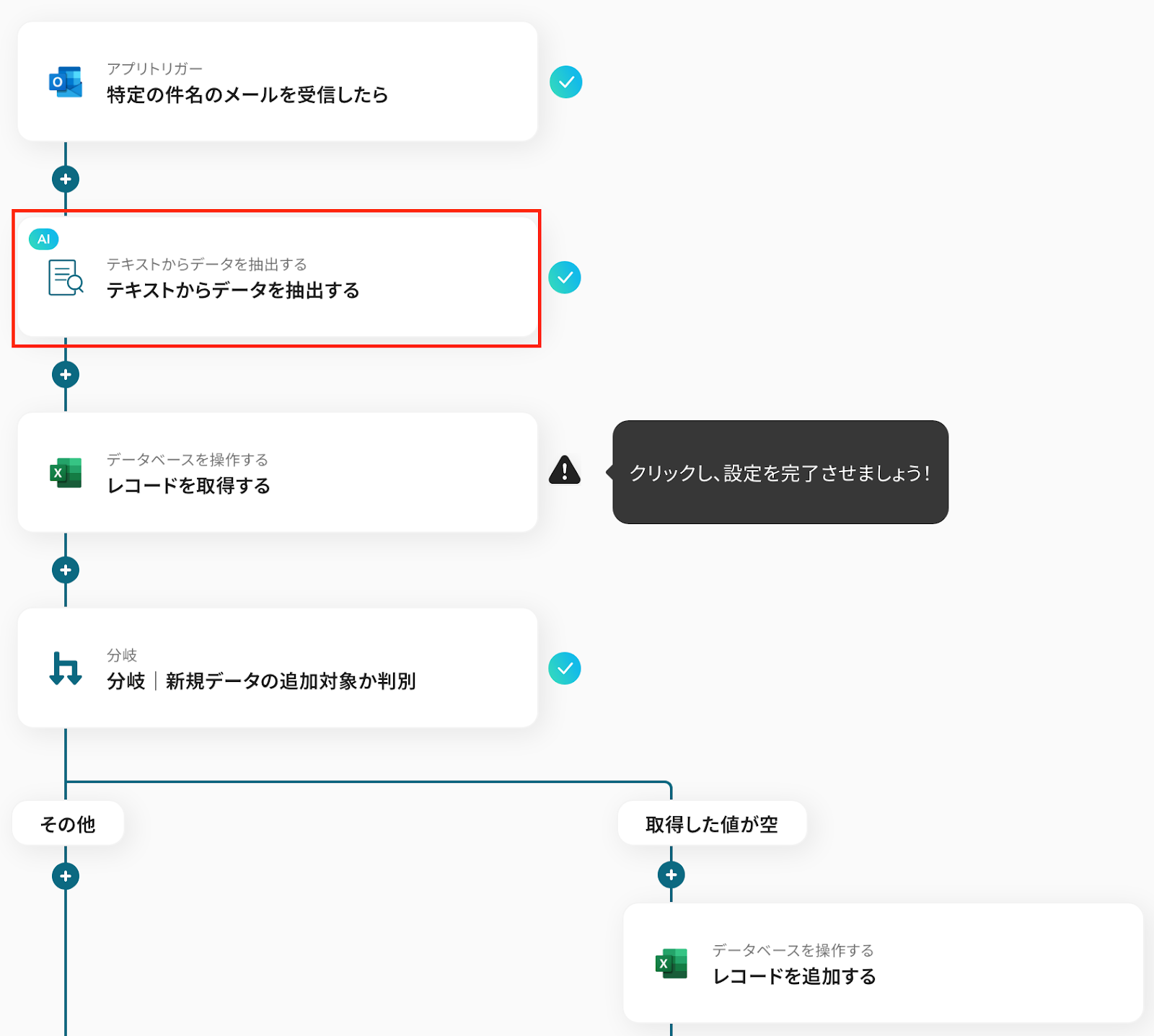The image size is (1154, 1036).
Task: Add a step below レコードを取得する
Action: 66,570
